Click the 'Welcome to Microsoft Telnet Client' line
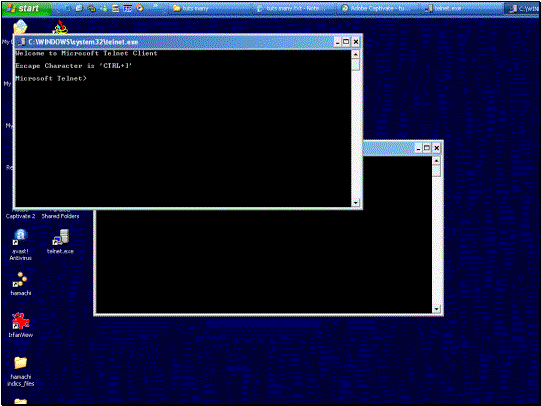This screenshot has height=406, width=541. 86,53
